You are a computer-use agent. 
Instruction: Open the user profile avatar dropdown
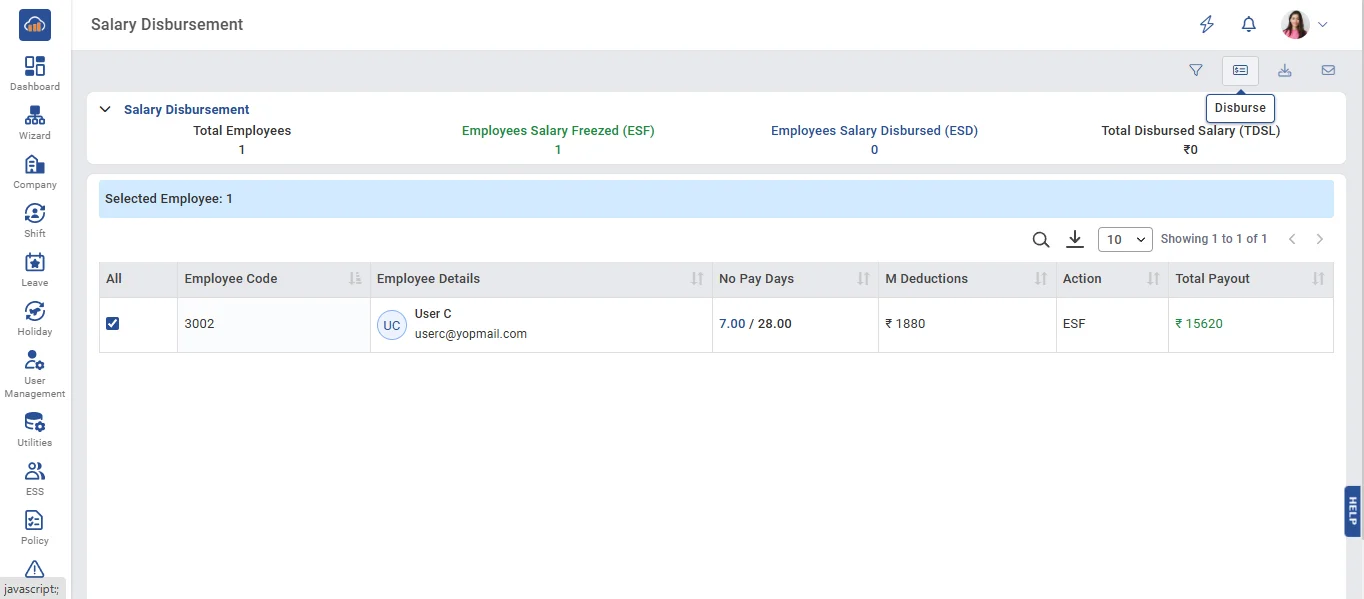[1304, 25]
